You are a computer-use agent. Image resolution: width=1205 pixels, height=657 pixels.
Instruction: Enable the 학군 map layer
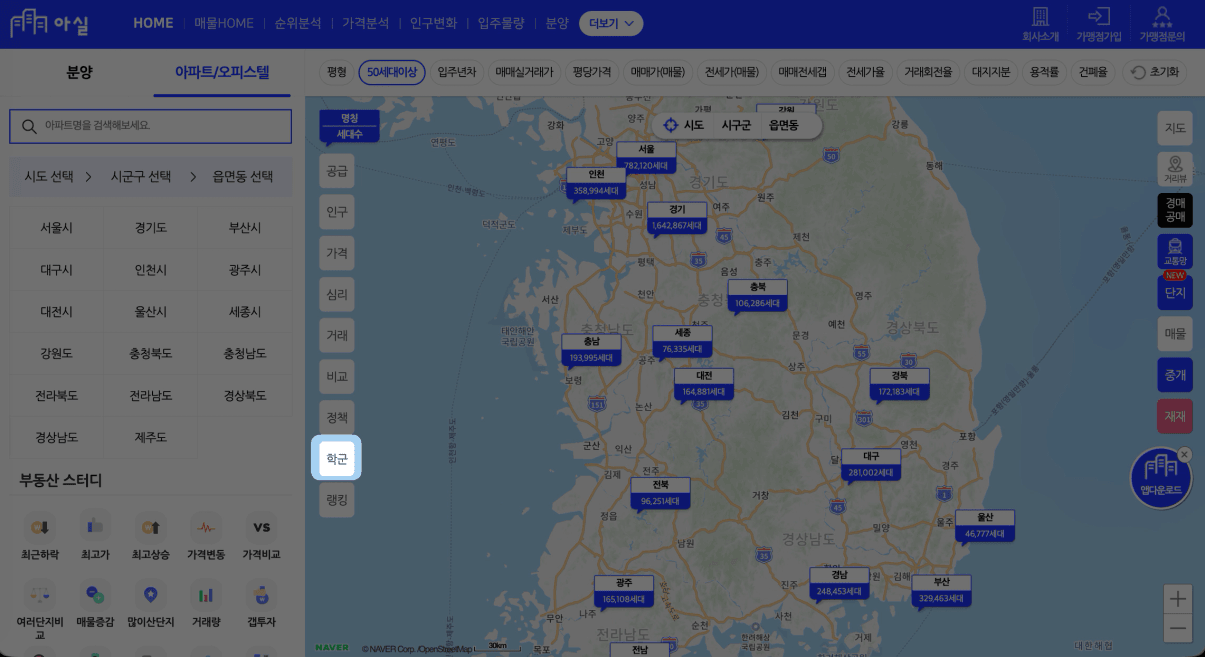click(337, 459)
